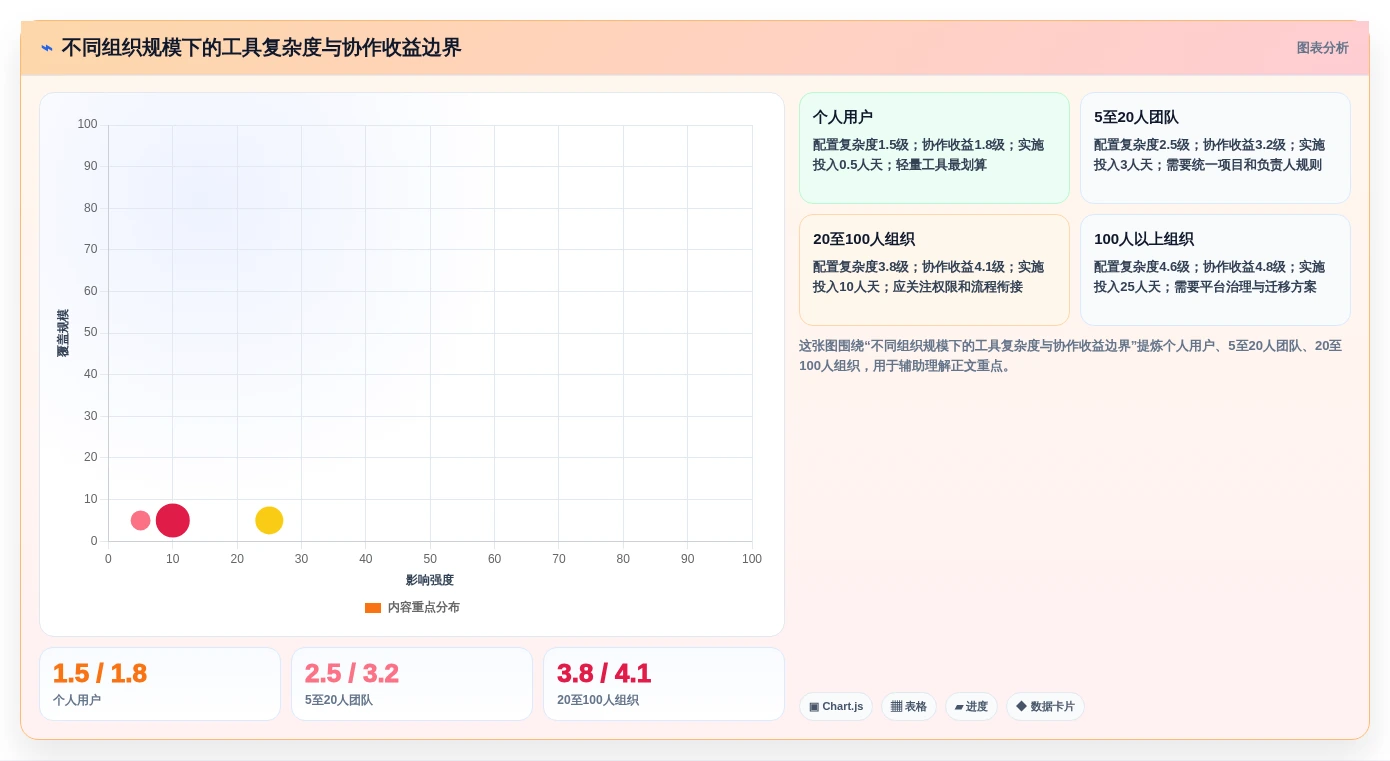Screen dimensions: 1390x761
Task: Click the 20至100人组织 label under 3.8 / 4.1
Action: [x=598, y=700]
